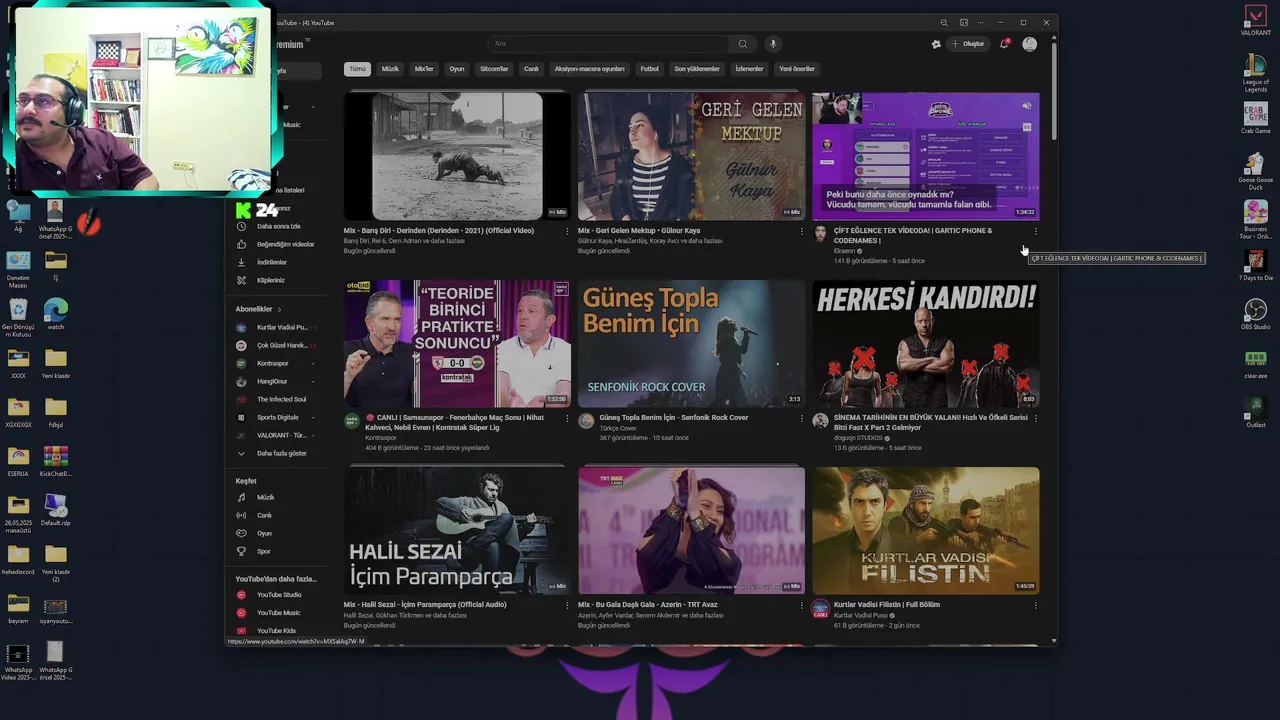Select the Yeni öneriler chip
This screenshot has width=1280, height=720.
point(797,69)
